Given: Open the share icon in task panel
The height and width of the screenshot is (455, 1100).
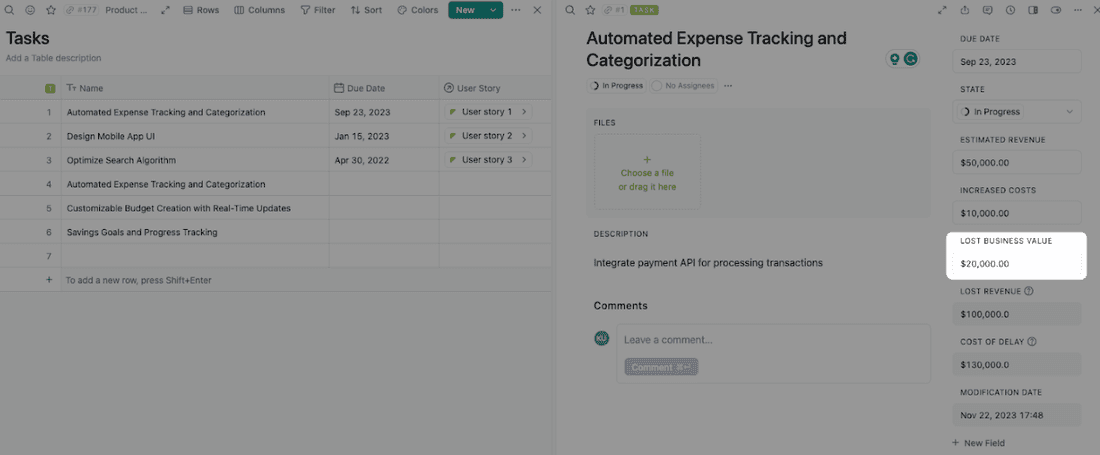Looking at the screenshot, I should click(x=965, y=10).
